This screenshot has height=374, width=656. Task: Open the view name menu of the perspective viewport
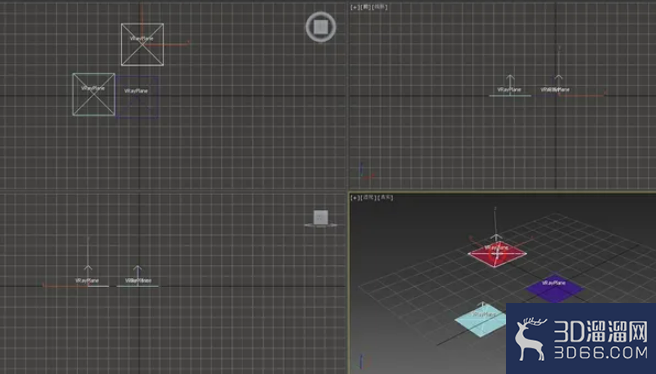pos(368,197)
